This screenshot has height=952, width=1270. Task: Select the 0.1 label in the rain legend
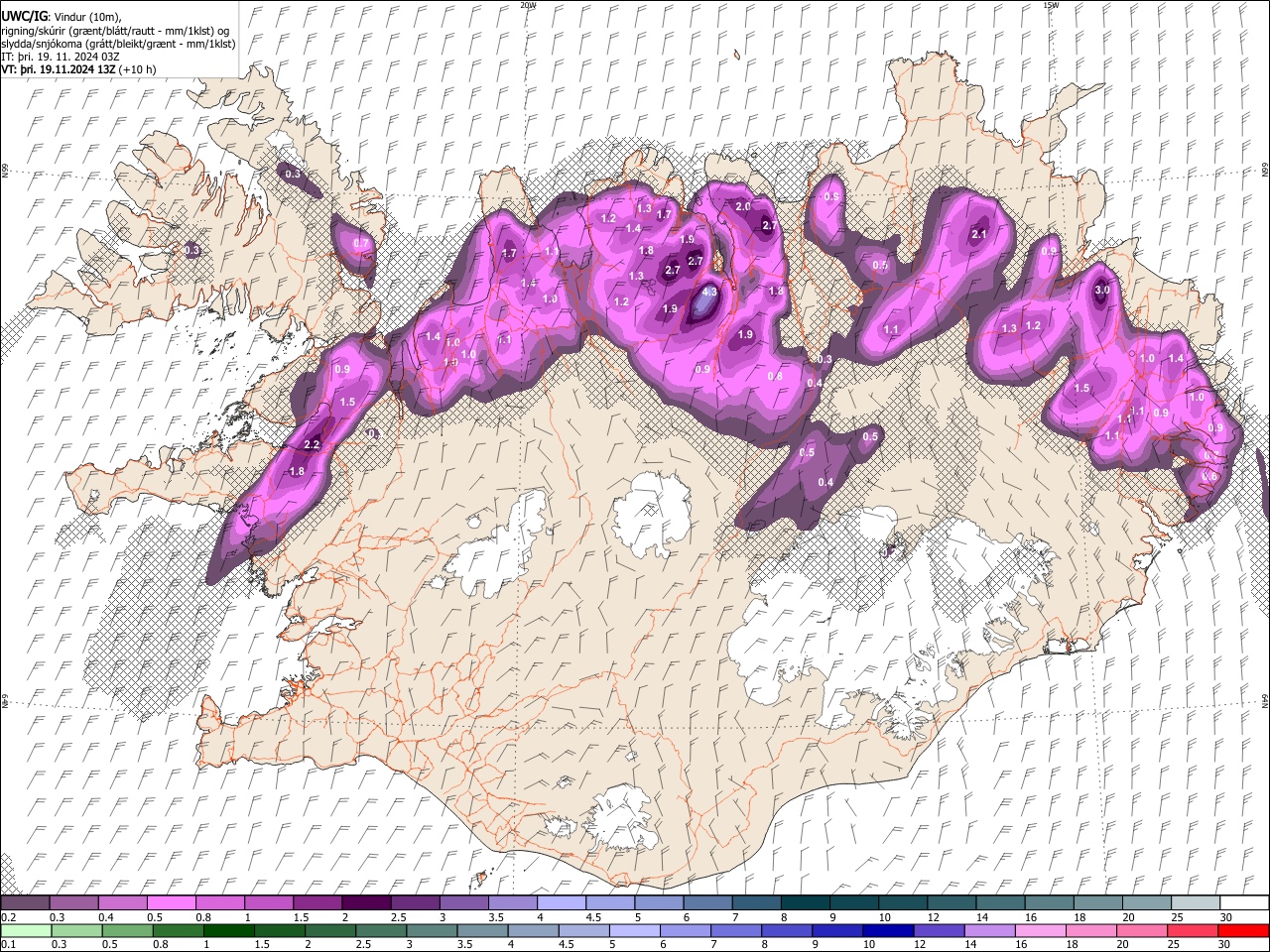7,945
